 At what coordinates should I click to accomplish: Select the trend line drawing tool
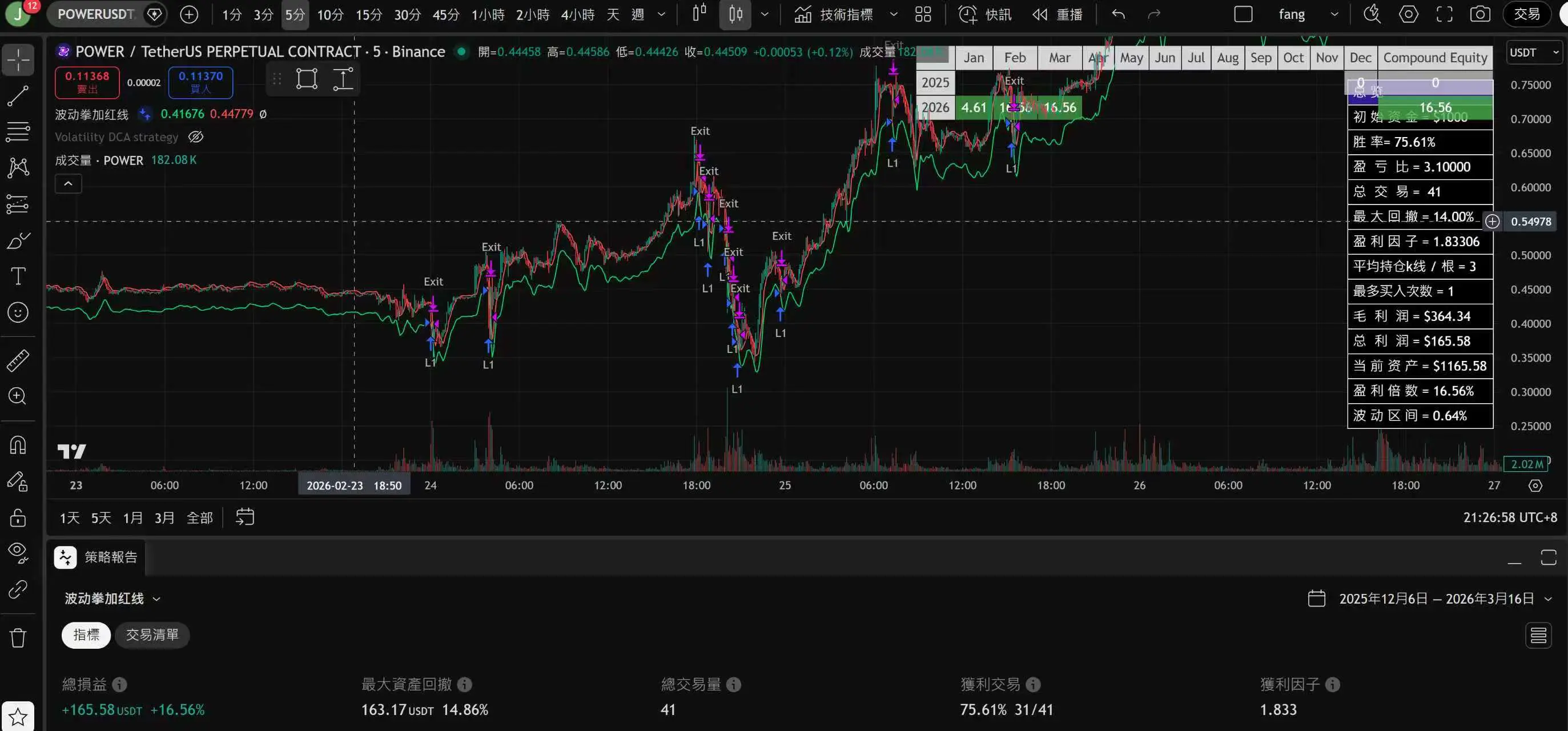(18, 95)
